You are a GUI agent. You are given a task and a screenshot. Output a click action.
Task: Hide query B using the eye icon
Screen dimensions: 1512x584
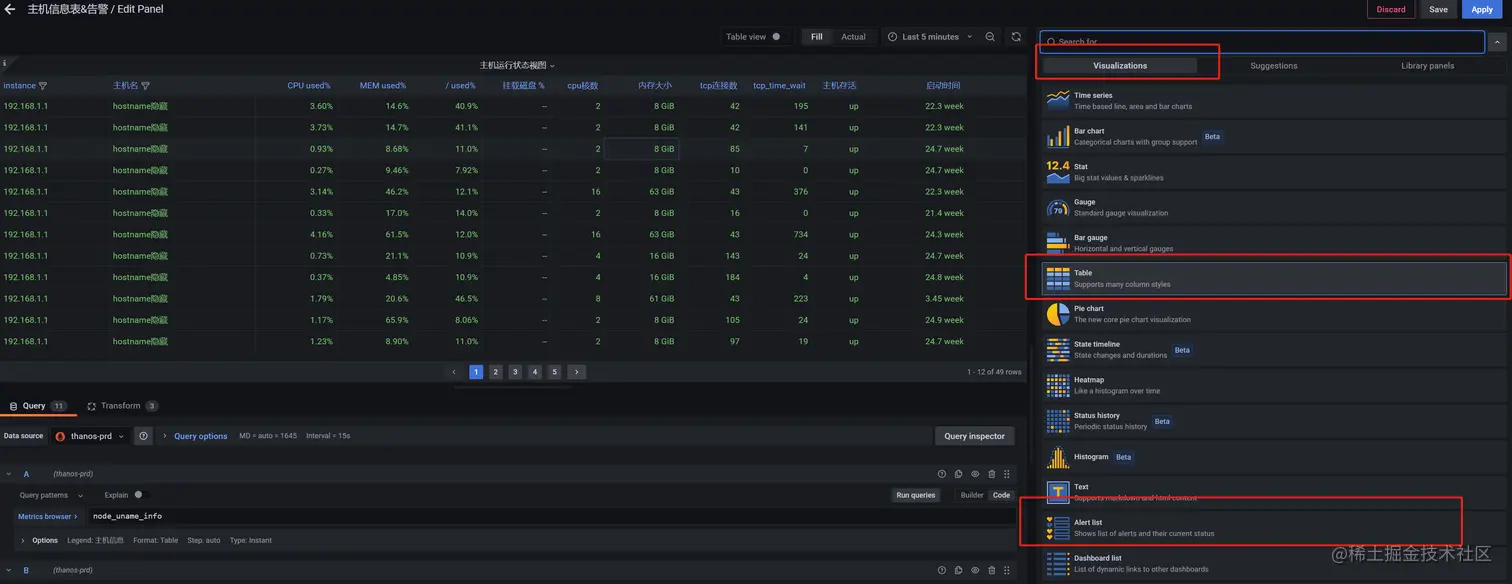pos(975,570)
